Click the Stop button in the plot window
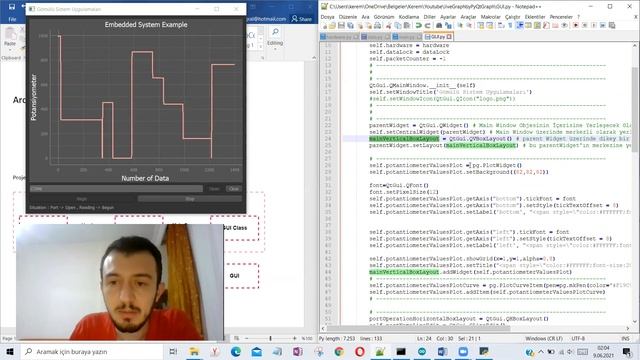The height and width of the screenshot is (360, 640). (190, 199)
